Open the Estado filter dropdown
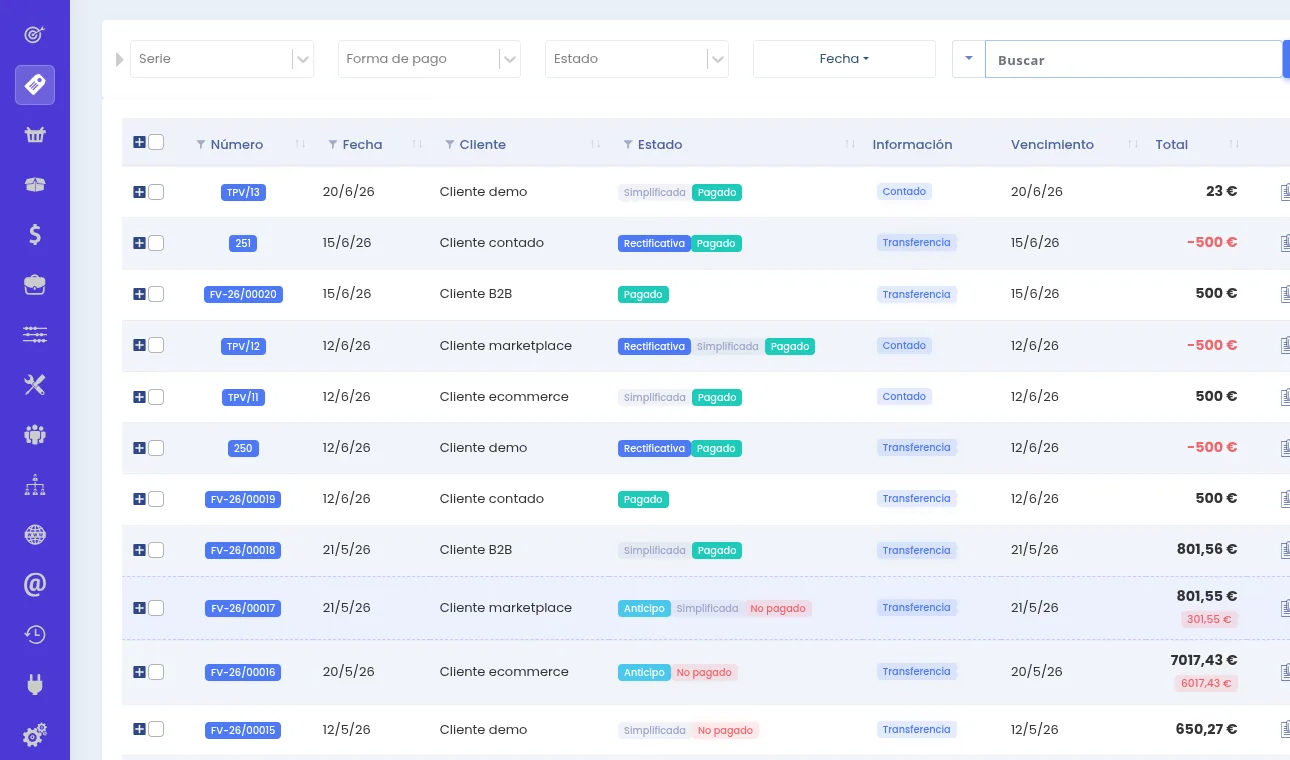1290x760 pixels. pos(636,59)
